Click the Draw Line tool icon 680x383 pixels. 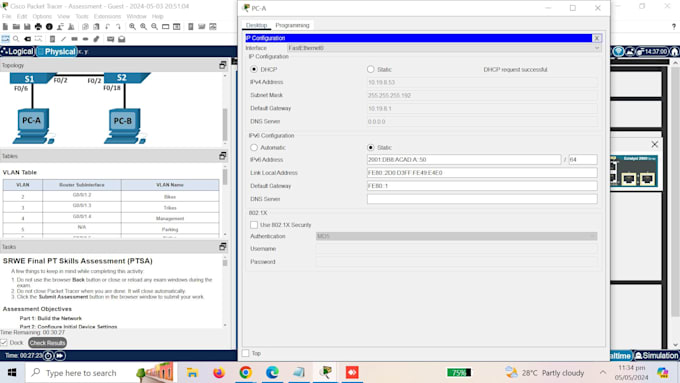click(63, 39)
